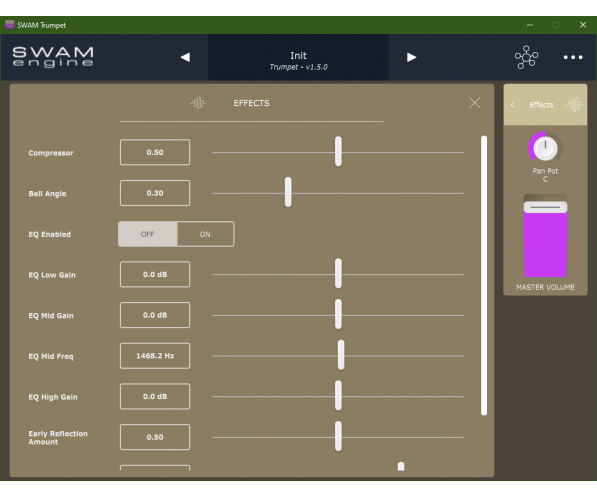Click the EQ High Gain slider handle

(x=338, y=396)
